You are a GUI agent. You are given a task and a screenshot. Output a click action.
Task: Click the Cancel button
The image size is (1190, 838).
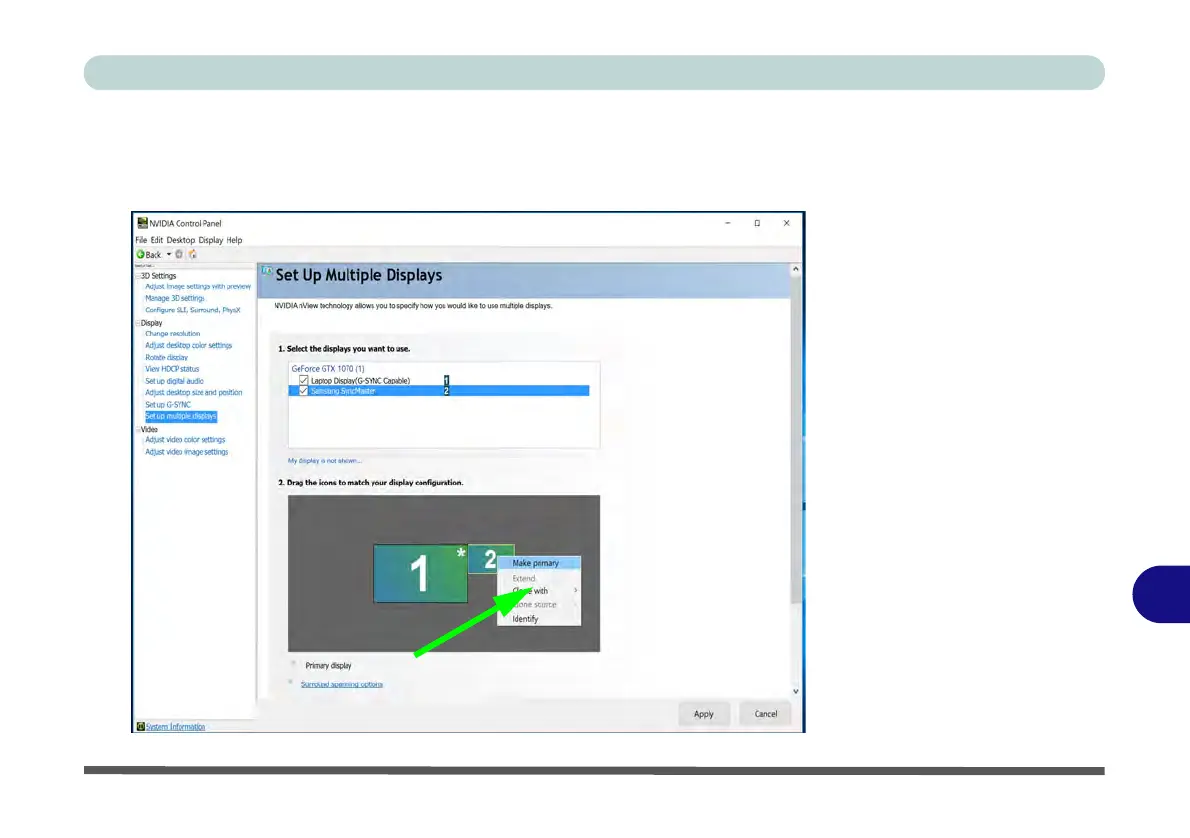766,714
